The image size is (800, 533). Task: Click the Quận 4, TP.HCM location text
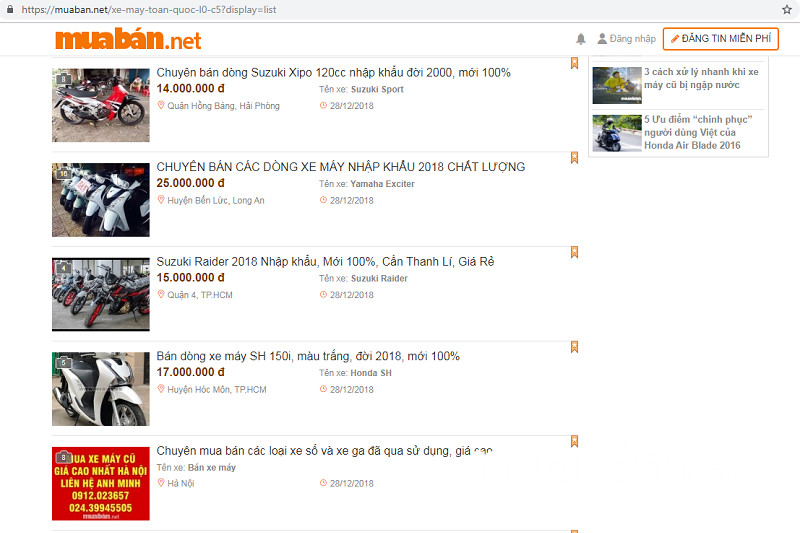[x=200, y=295]
